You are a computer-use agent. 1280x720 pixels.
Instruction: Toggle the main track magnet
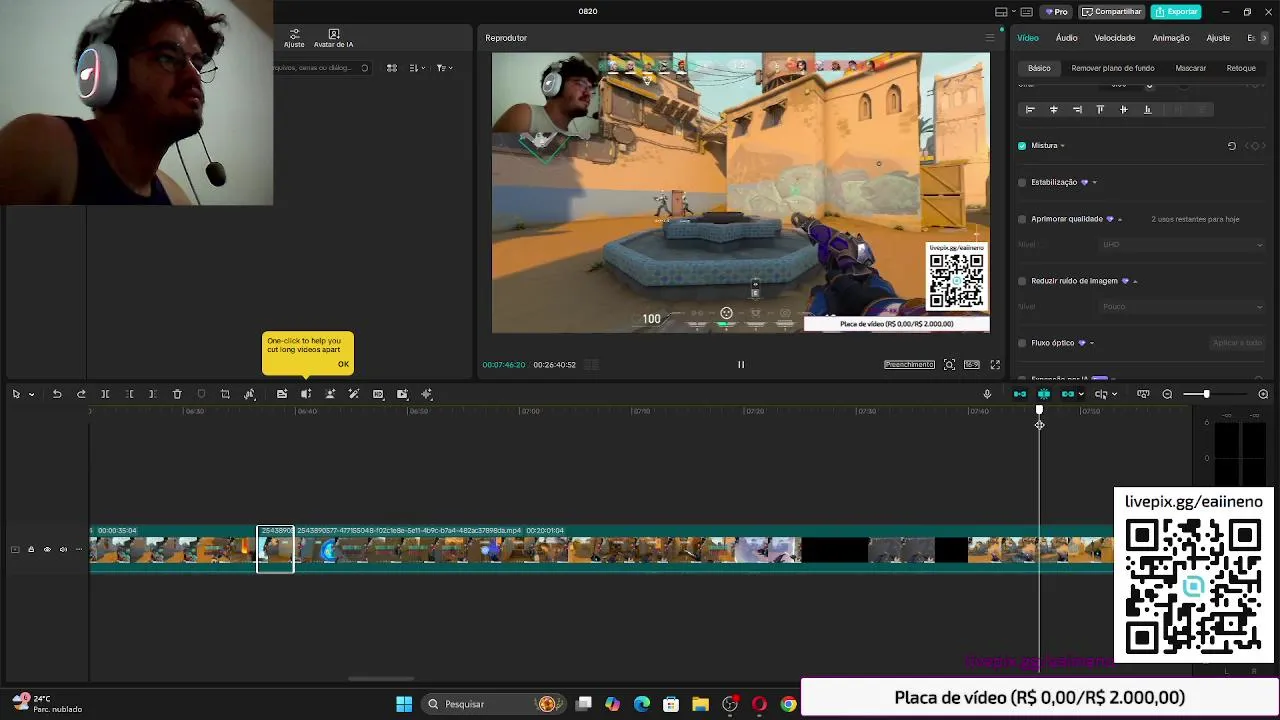click(x=1020, y=394)
